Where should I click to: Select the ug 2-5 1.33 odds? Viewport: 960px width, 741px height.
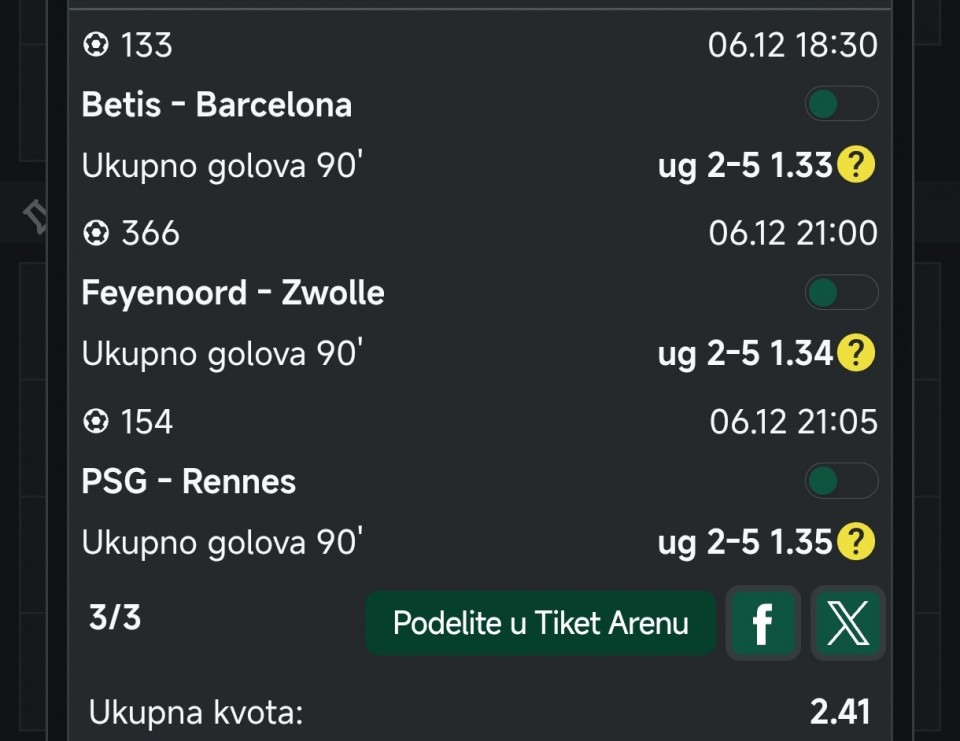pyautogui.click(x=744, y=166)
